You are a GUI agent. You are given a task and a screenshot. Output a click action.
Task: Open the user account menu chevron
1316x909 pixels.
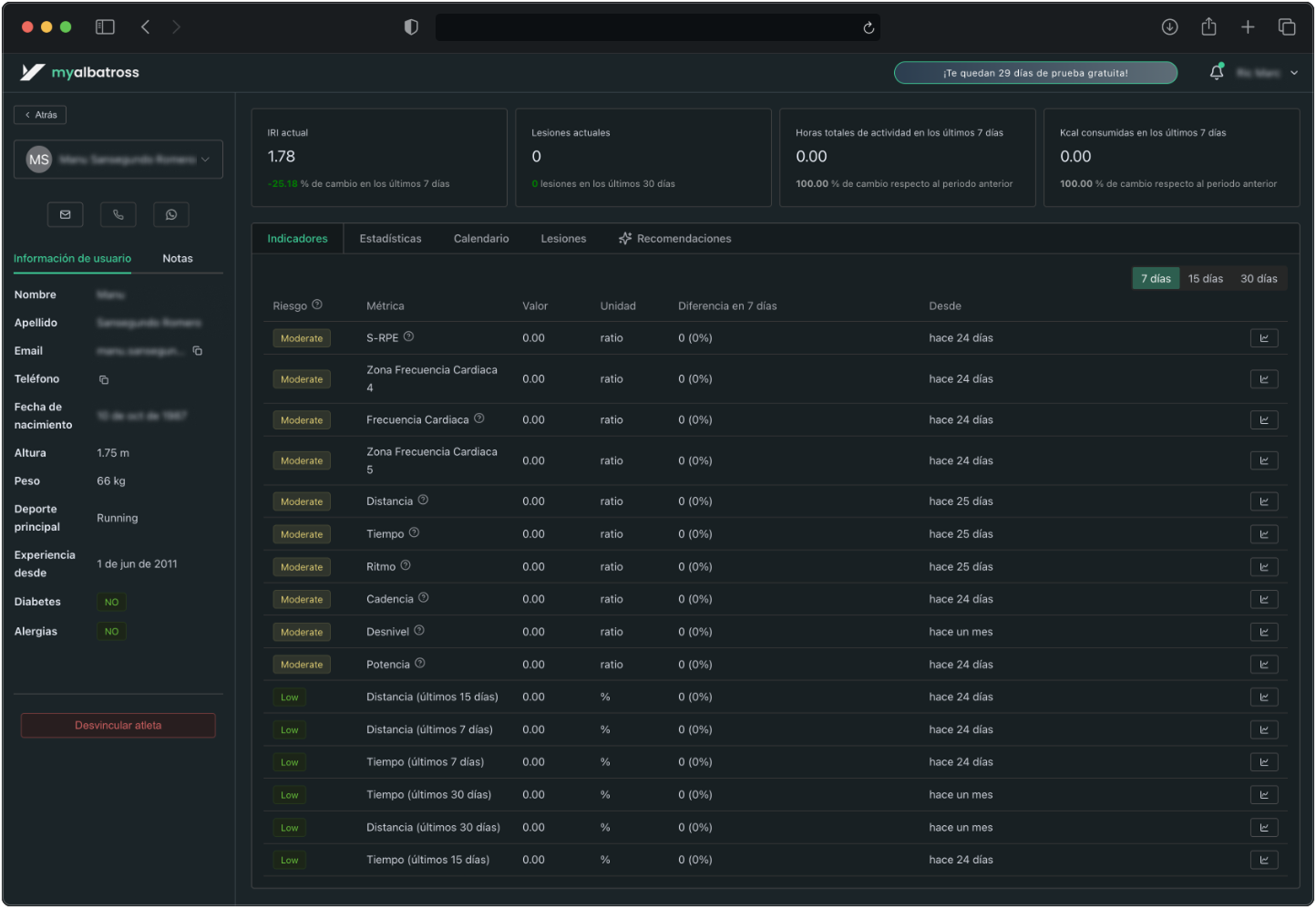(1293, 73)
